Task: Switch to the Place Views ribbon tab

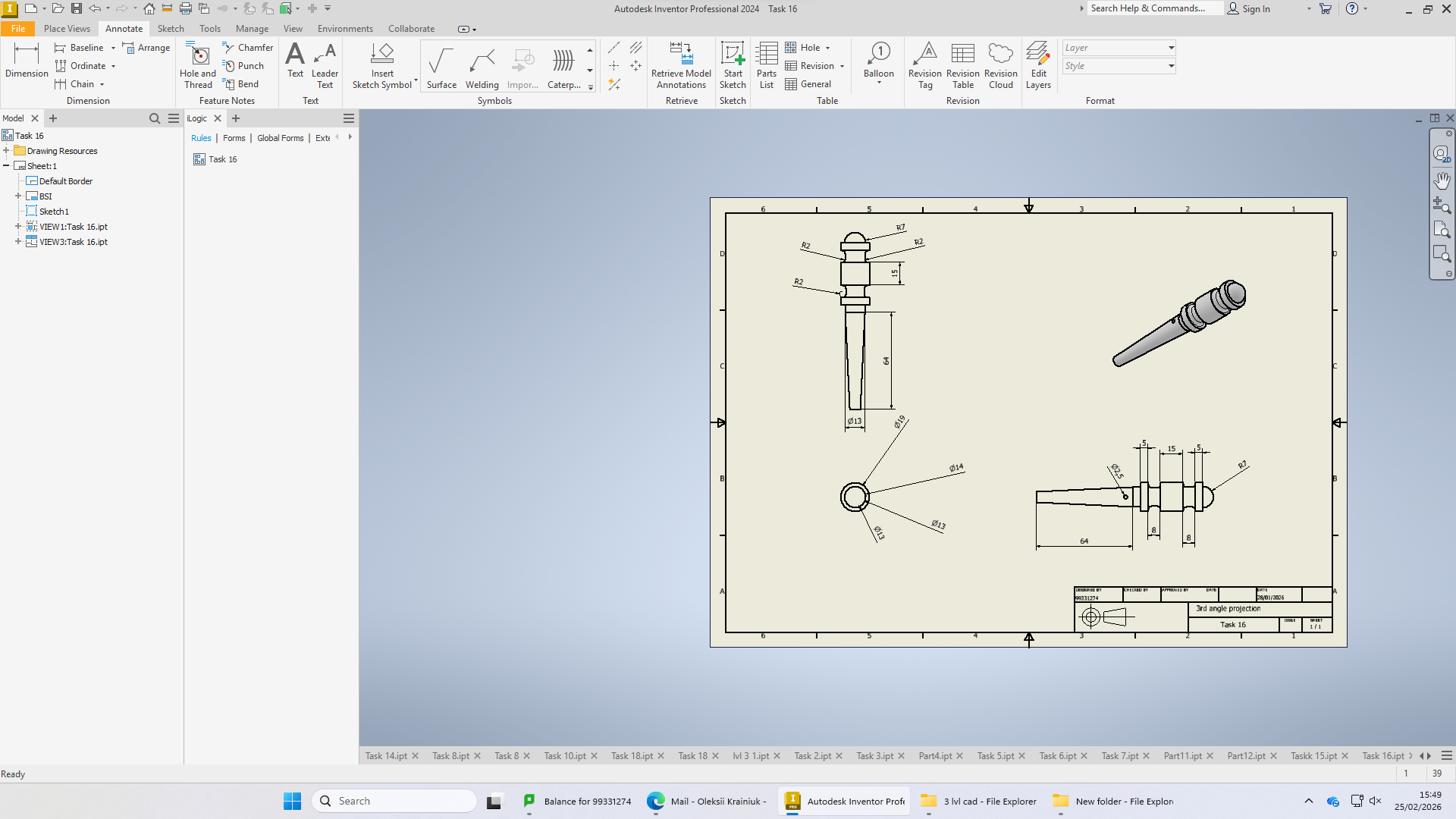Action: (x=67, y=29)
